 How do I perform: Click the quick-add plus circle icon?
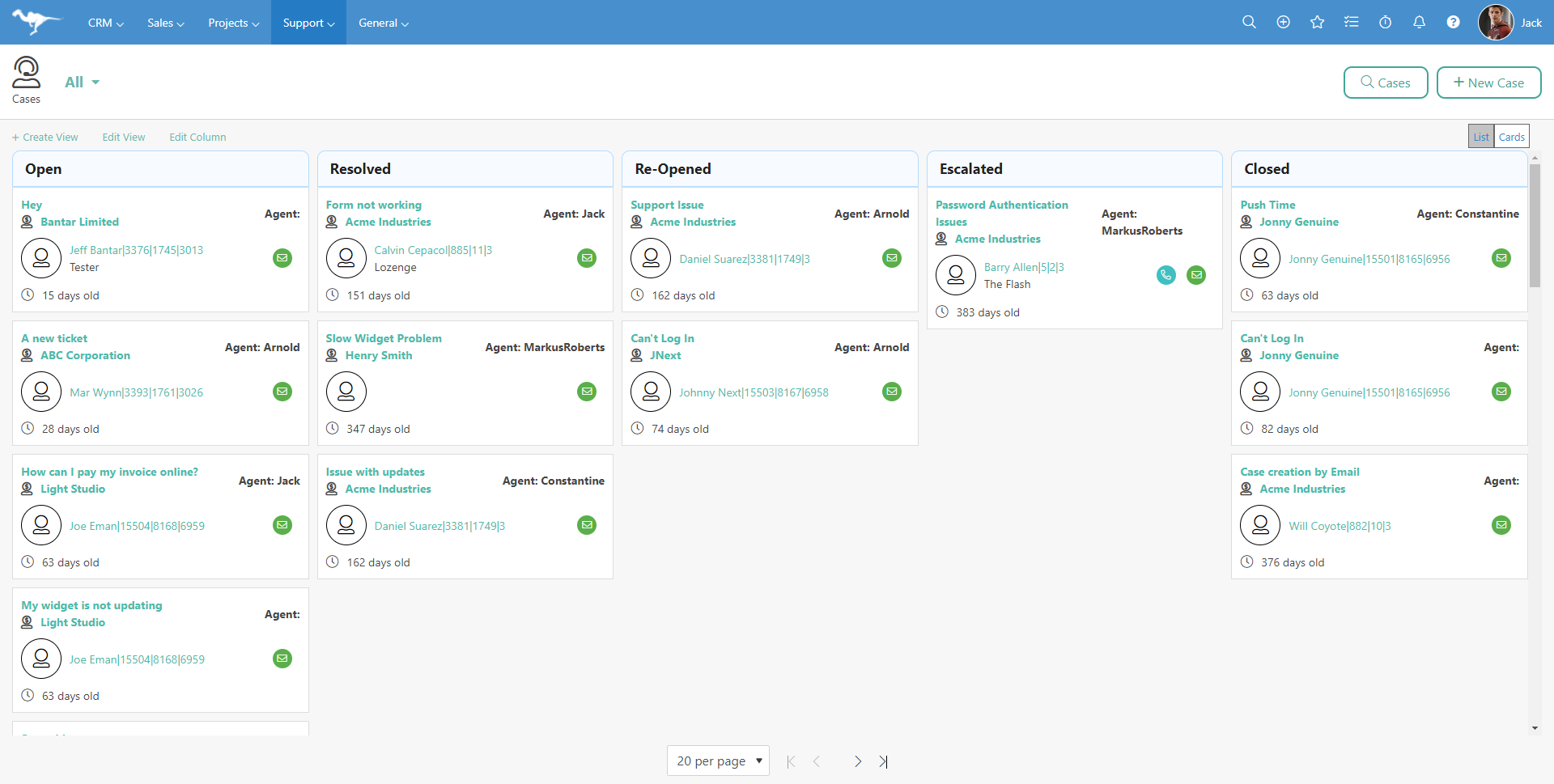point(1283,23)
